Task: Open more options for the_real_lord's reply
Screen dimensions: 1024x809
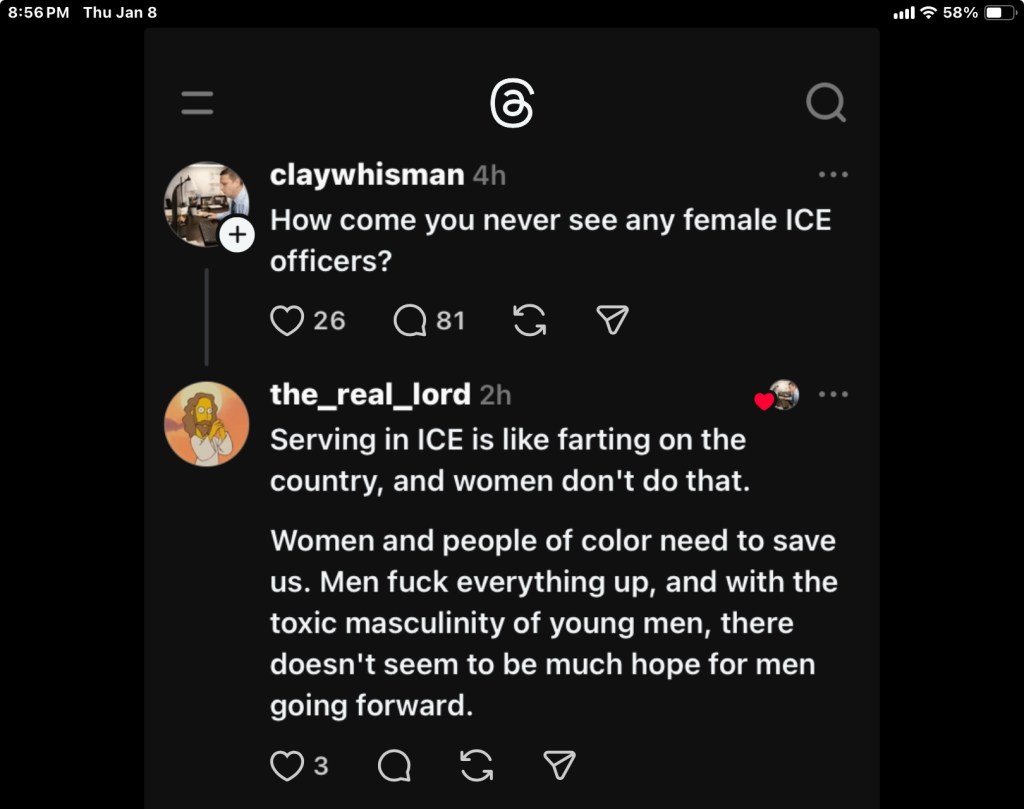Action: (833, 394)
